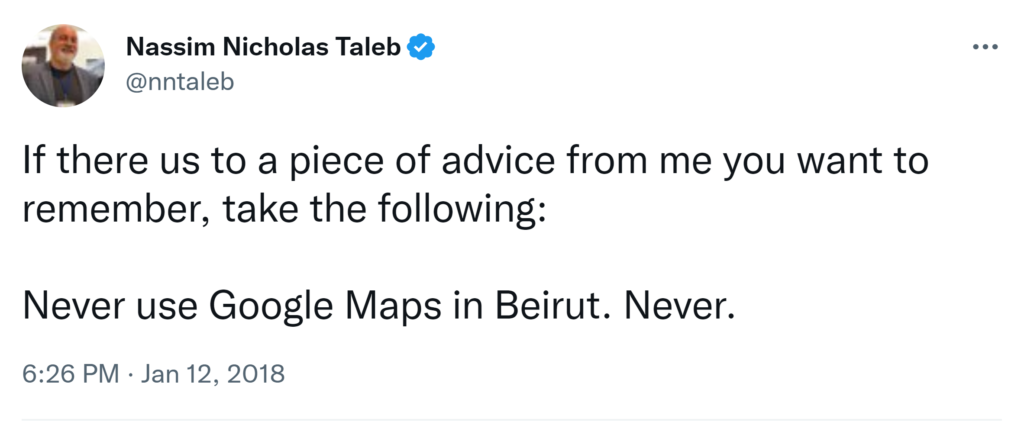Click the tweet's first line about advice
1024x438 pixels.
coord(475,162)
